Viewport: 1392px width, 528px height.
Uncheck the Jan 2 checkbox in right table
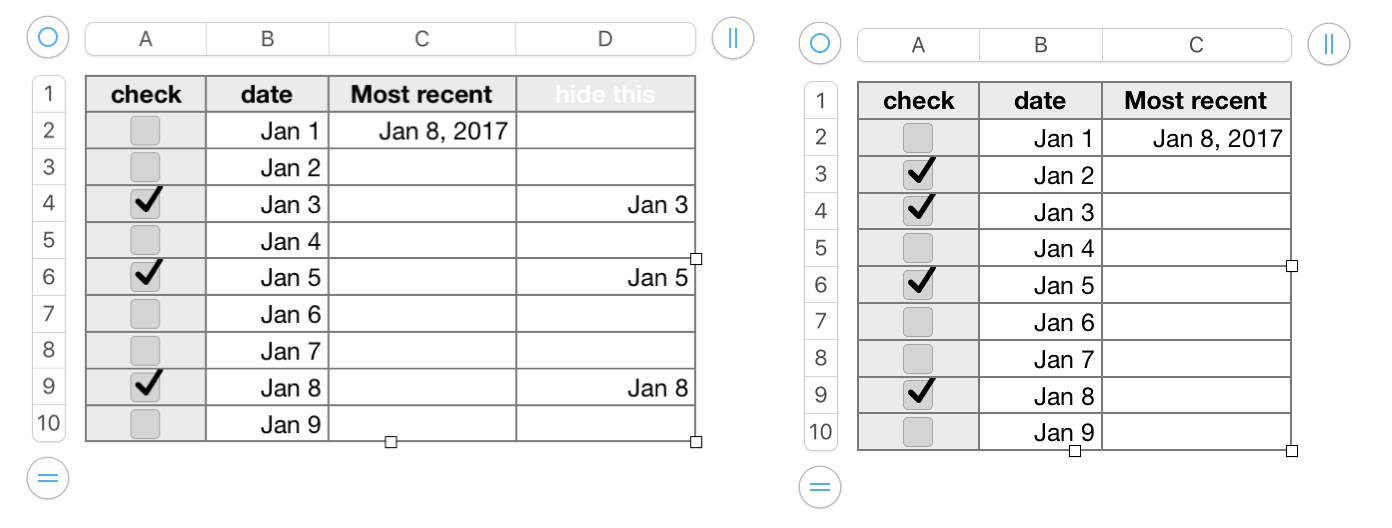pos(918,174)
